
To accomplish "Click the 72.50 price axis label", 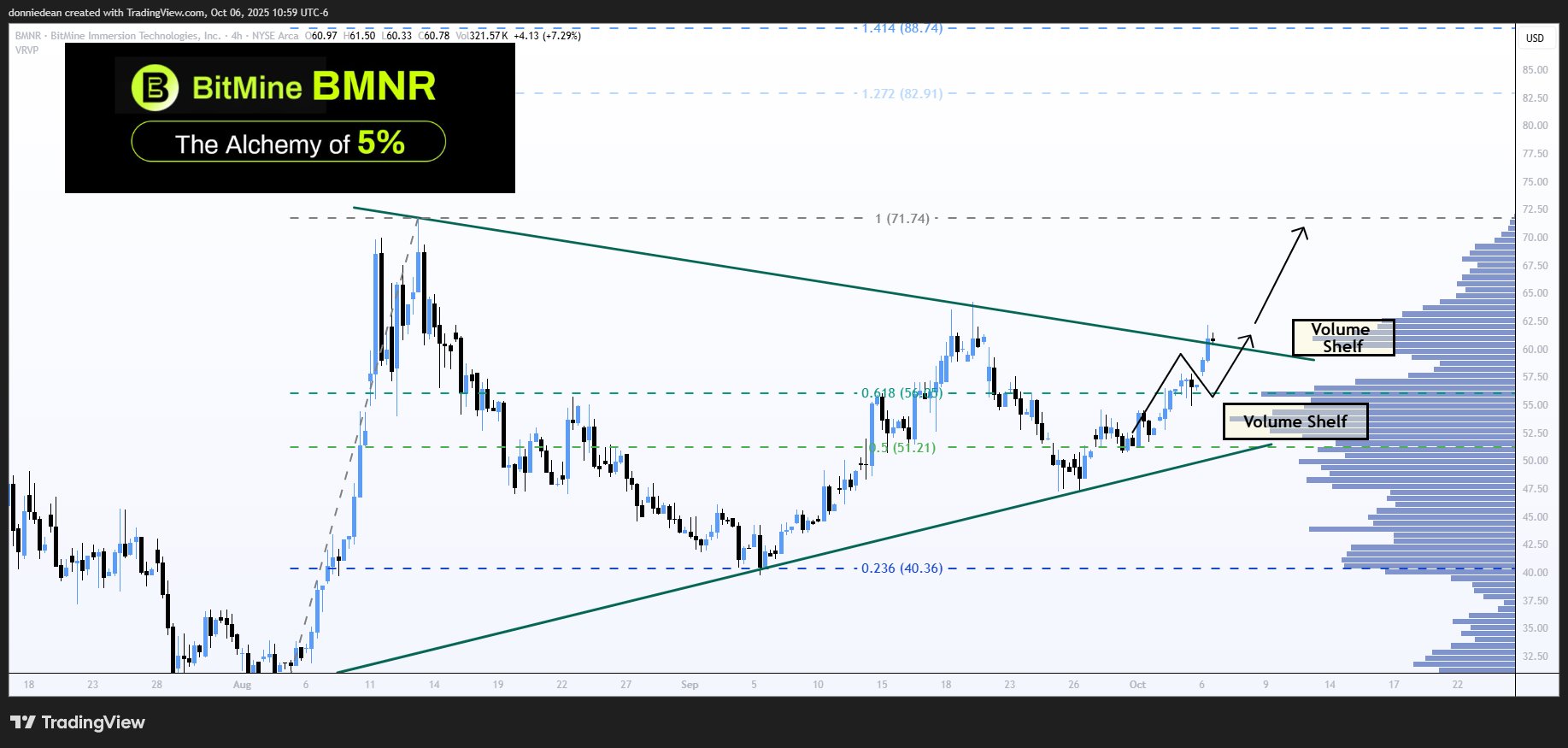I will [x=1536, y=209].
